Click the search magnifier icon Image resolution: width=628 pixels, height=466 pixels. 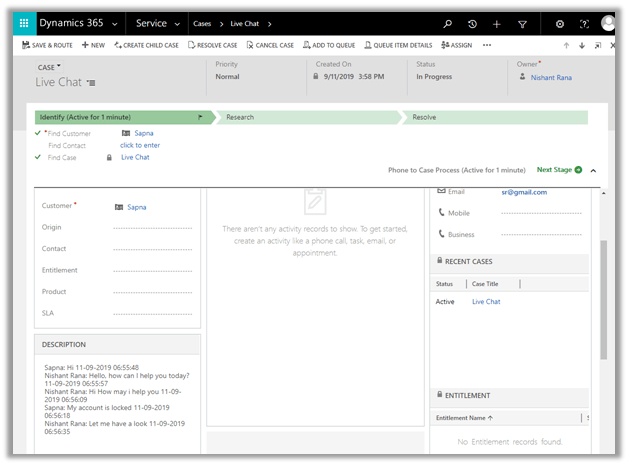click(447, 23)
